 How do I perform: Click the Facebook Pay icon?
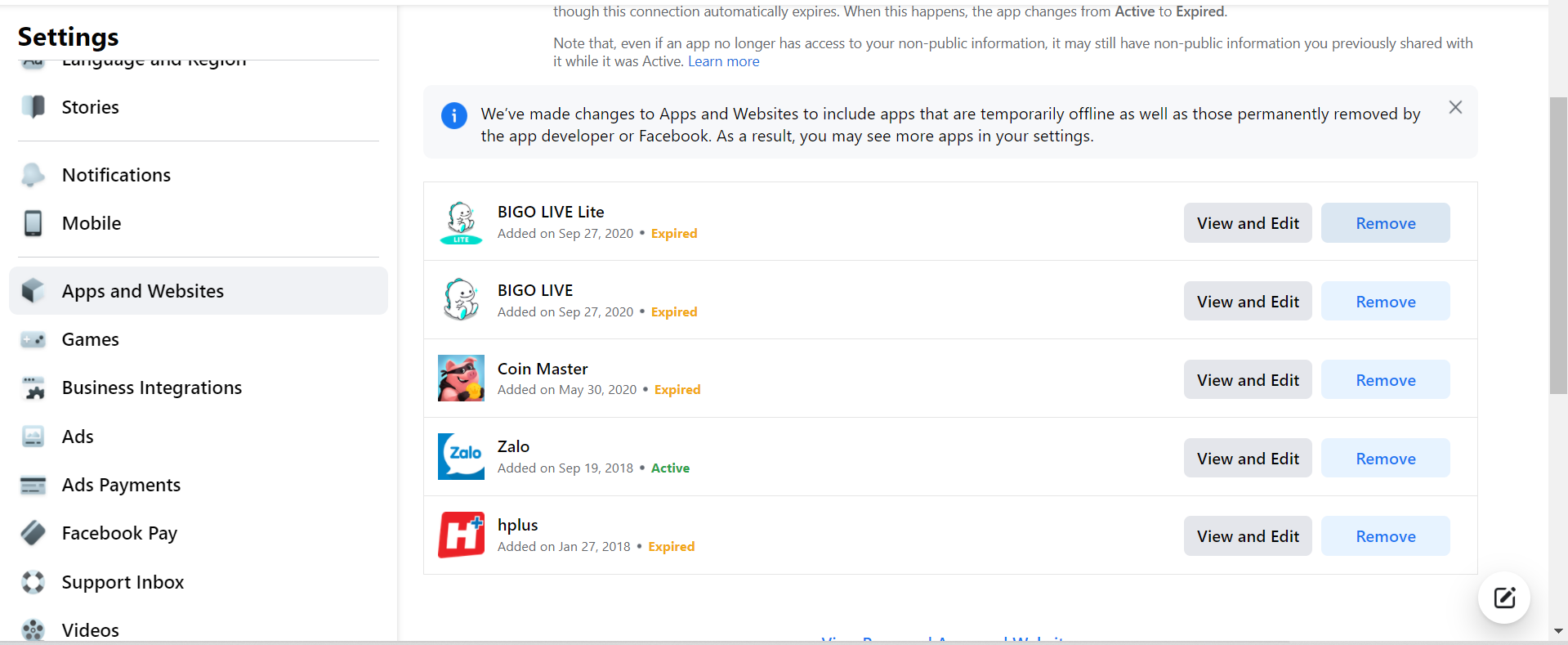34,533
